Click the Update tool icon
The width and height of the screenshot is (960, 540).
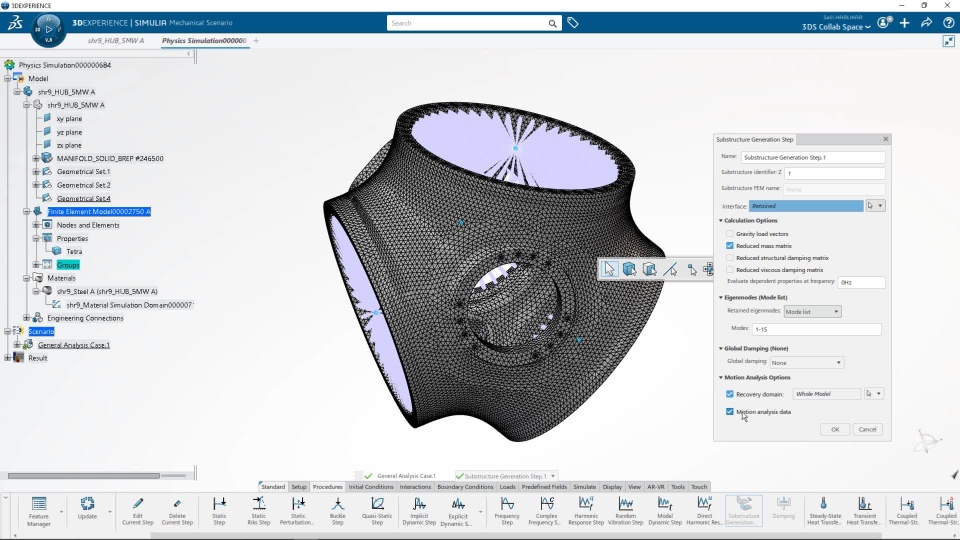point(88,508)
